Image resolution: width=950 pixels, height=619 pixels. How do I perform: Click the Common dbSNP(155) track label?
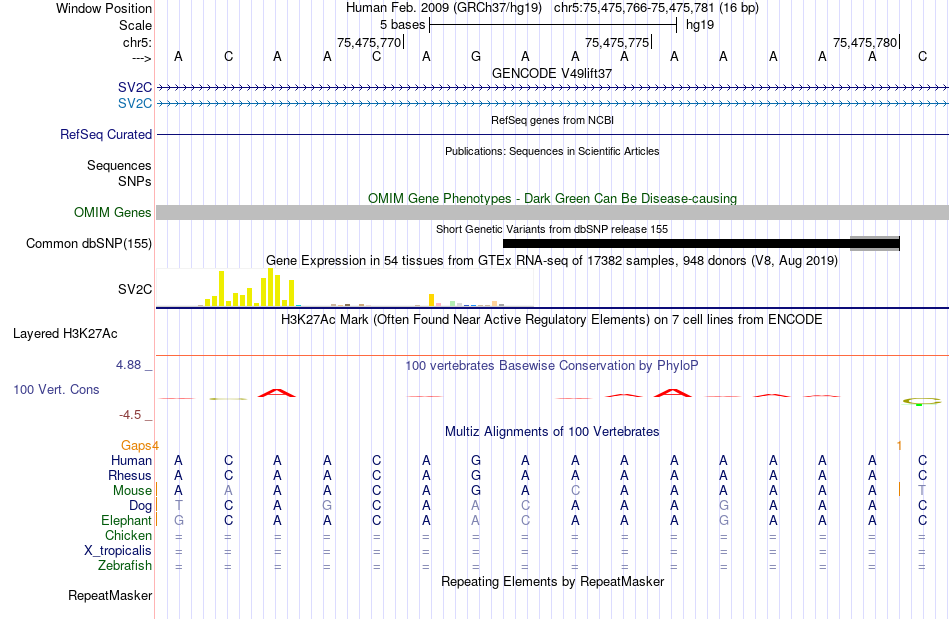89,243
